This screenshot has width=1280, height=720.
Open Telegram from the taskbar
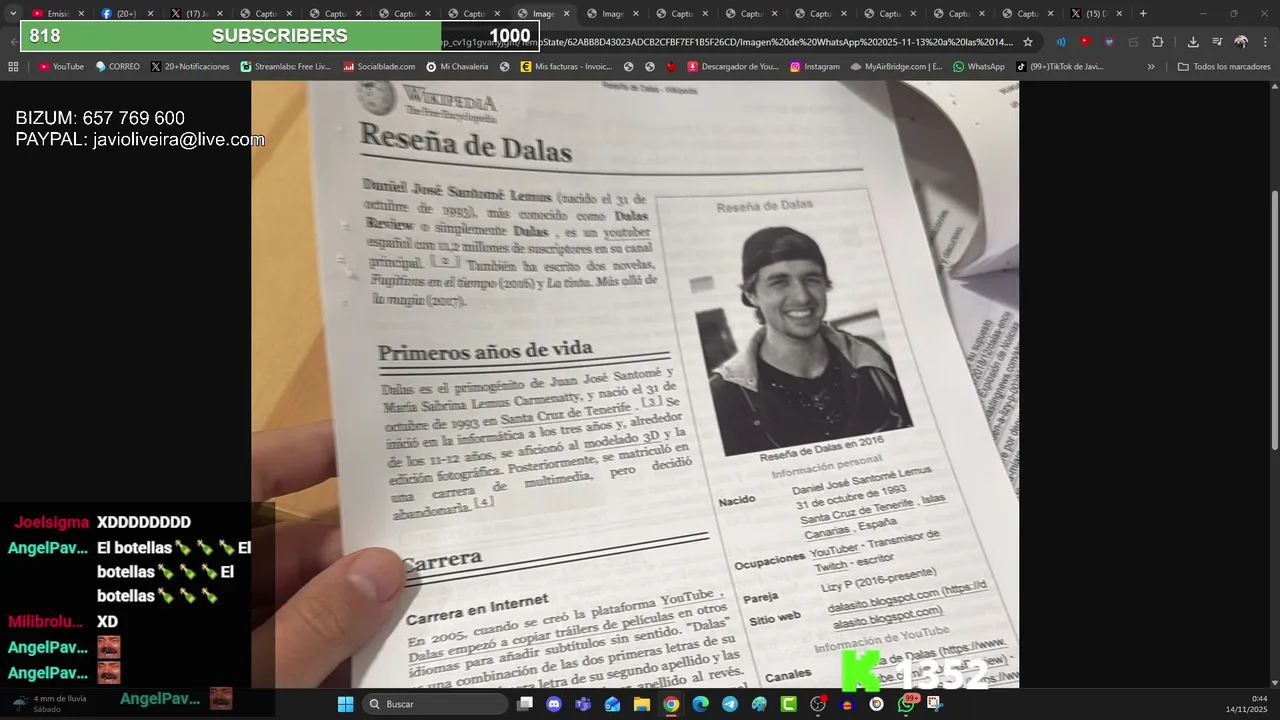730,704
